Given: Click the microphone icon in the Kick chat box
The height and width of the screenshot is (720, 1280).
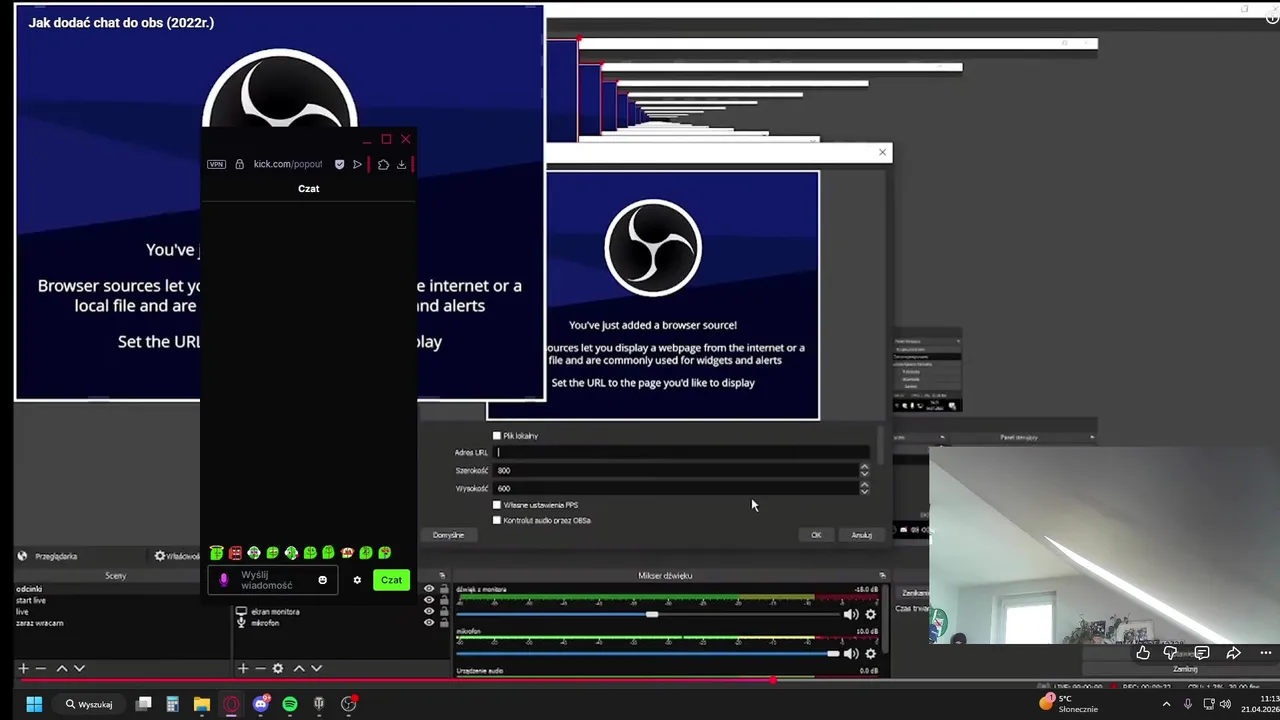Looking at the screenshot, I should pyautogui.click(x=223, y=580).
